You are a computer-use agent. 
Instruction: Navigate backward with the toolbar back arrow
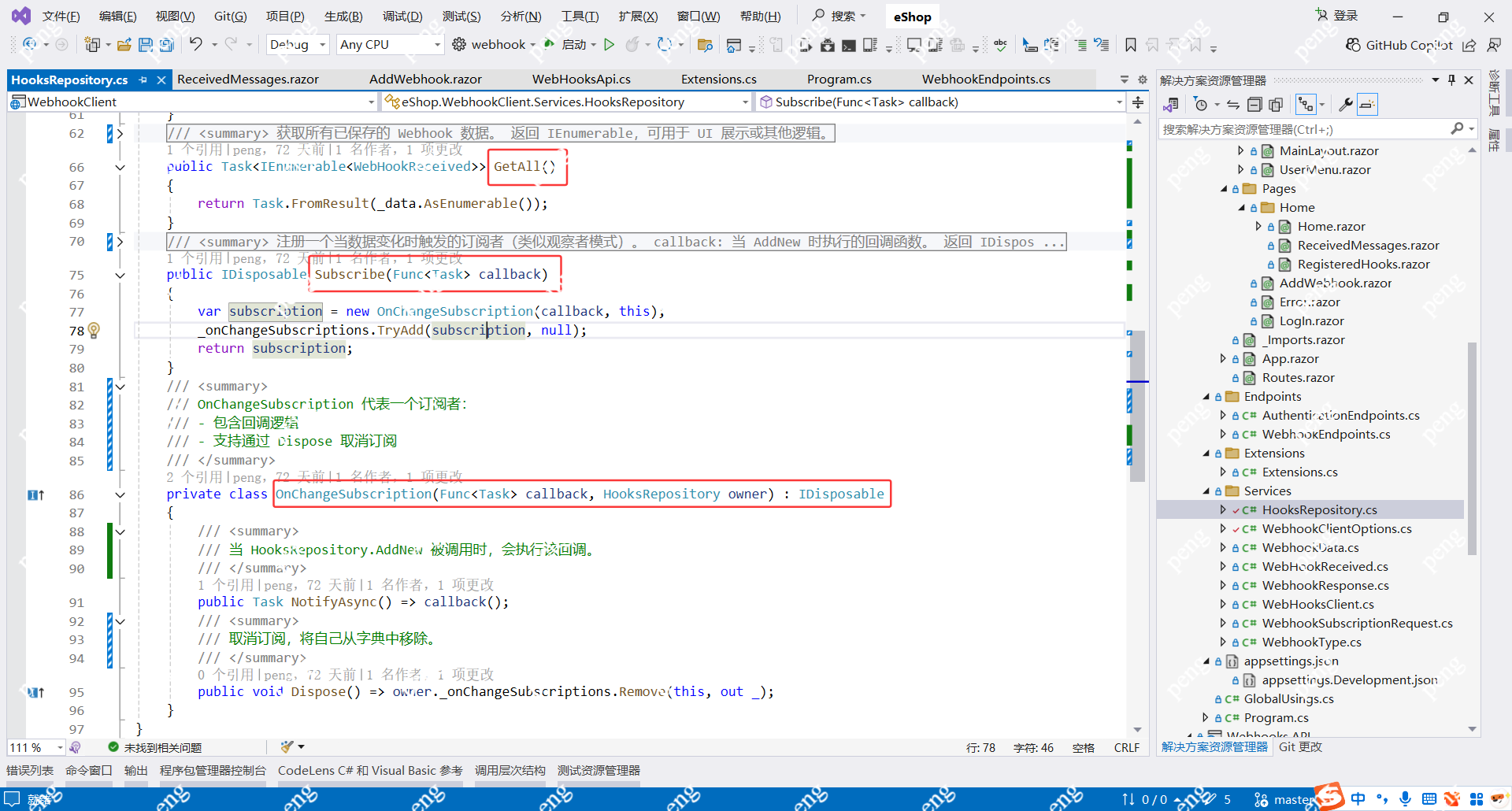30,45
